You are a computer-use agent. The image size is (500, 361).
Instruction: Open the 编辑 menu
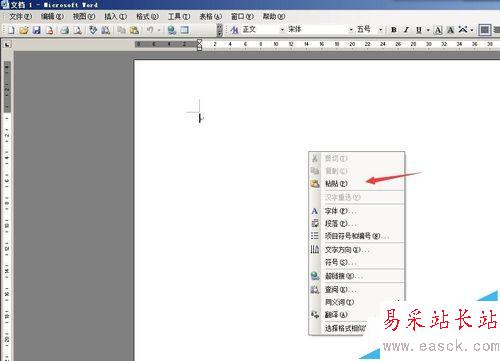point(52,16)
